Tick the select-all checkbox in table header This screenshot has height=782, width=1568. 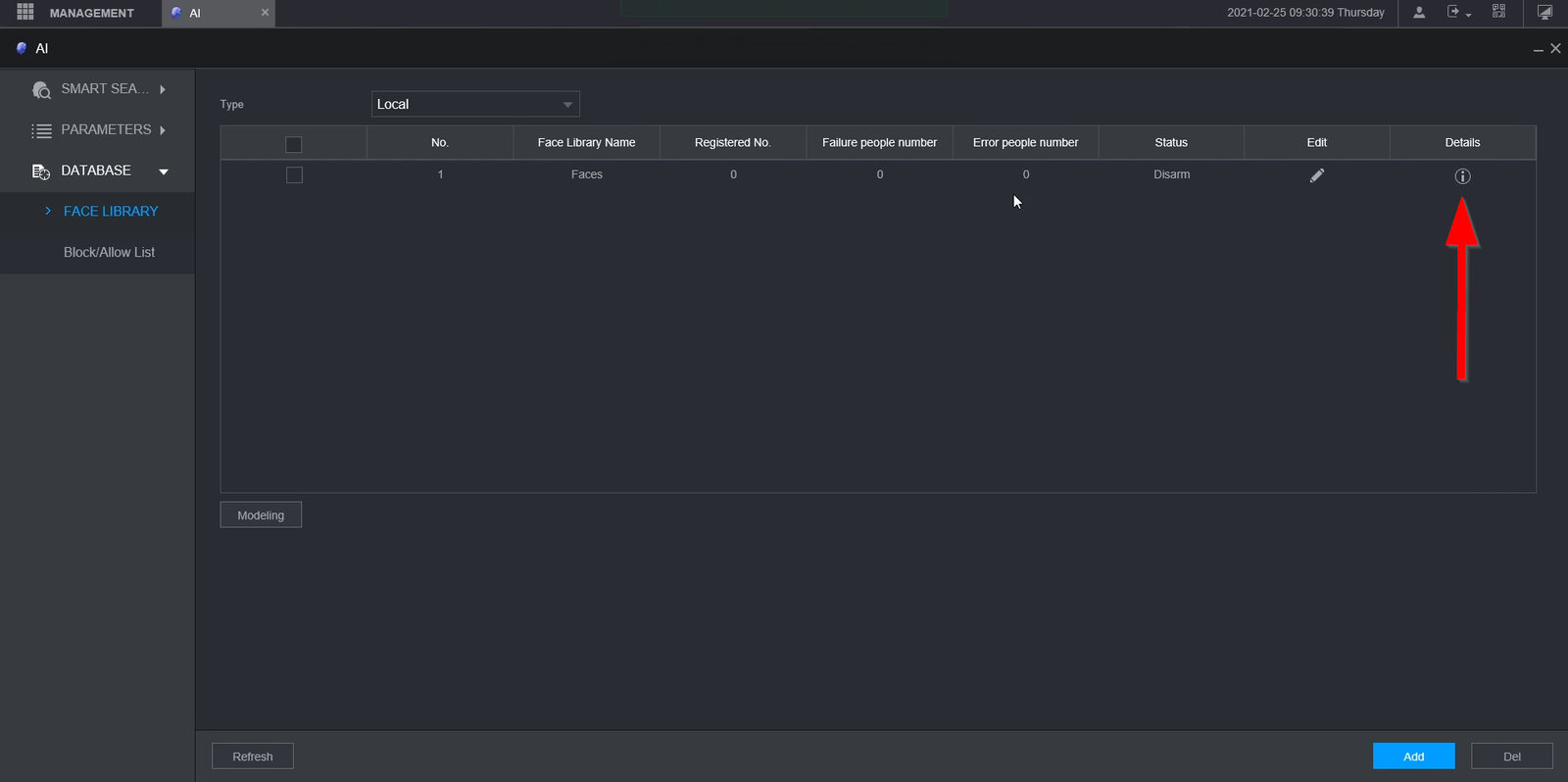coord(294,144)
